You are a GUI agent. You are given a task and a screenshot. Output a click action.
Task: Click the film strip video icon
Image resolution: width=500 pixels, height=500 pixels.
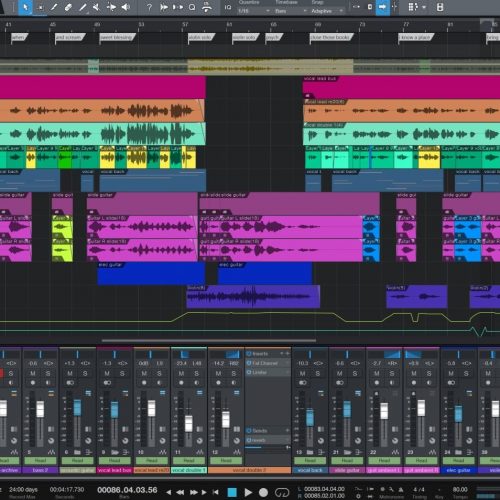point(440,7)
